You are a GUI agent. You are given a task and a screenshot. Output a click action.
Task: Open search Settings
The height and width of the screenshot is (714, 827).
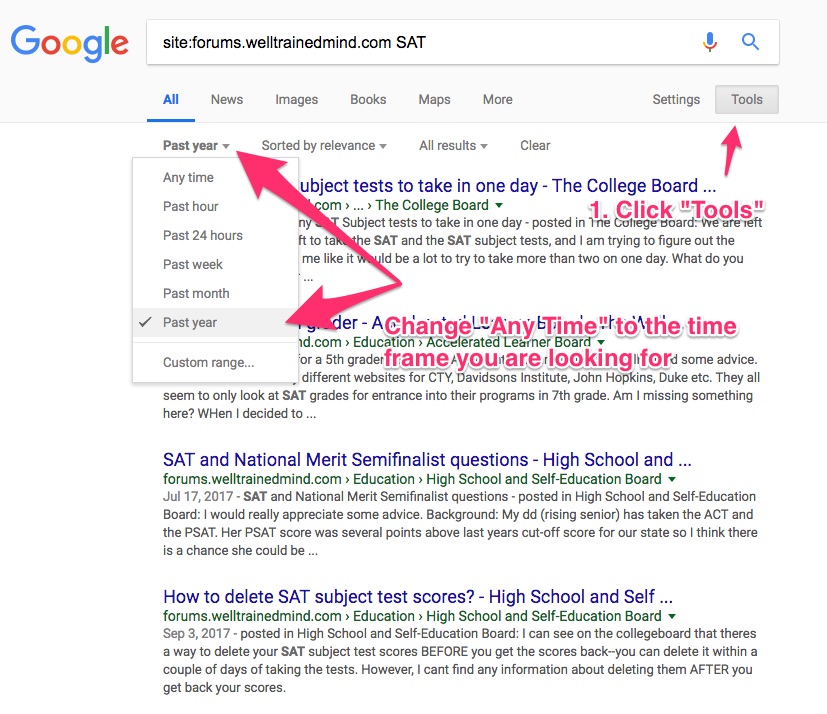tap(676, 100)
